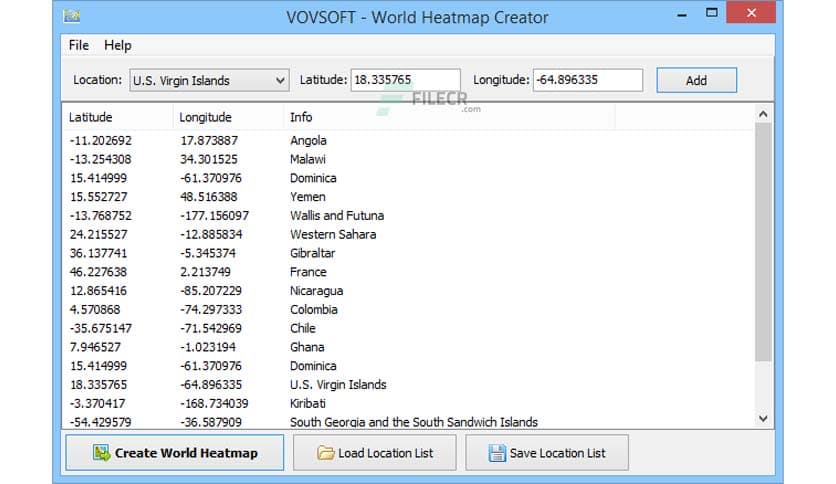Image resolution: width=836 pixels, height=484 pixels.
Task: Expand the Location combo box
Action: [x=209, y=80]
